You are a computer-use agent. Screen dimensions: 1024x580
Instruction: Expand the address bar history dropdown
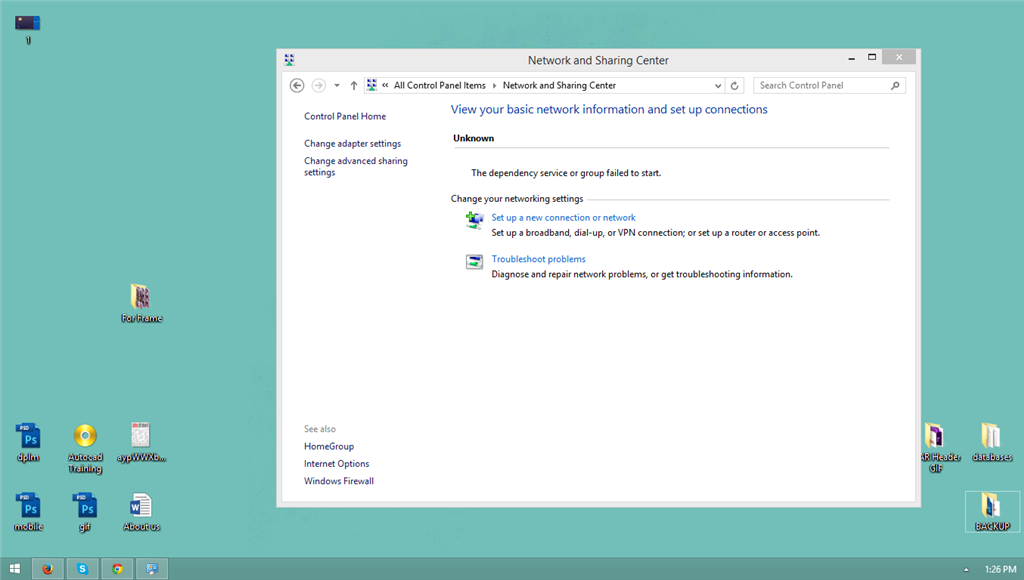718,86
